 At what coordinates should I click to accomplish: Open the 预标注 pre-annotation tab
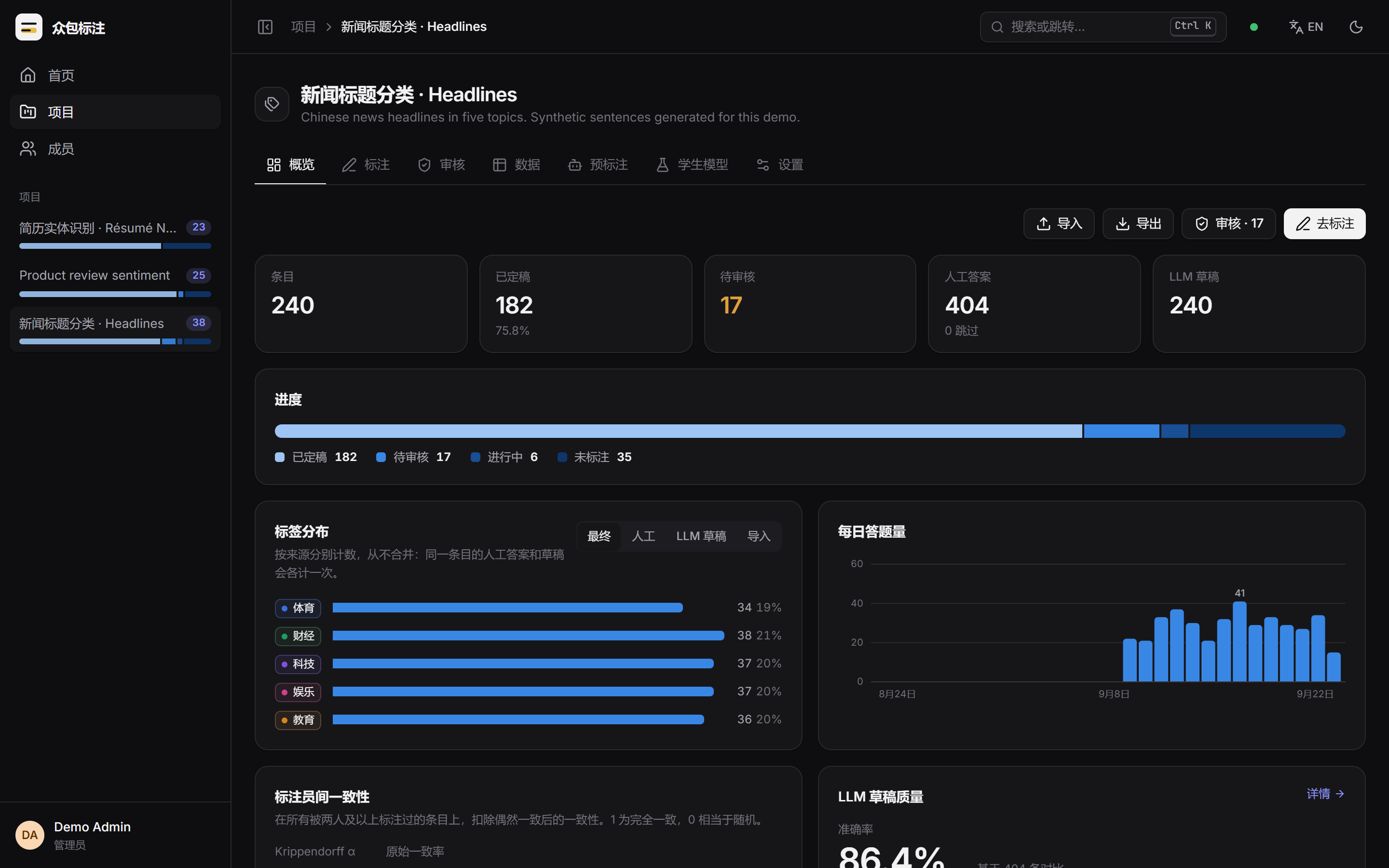pyautogui.click(x=598, y=165)
